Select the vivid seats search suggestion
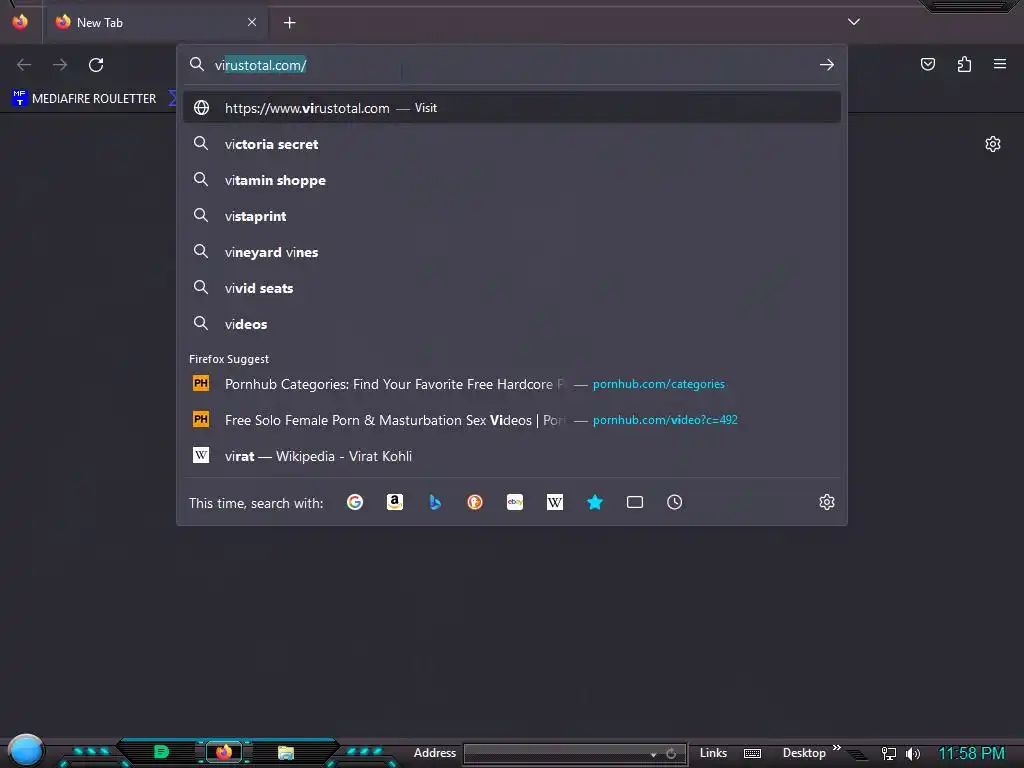 (512, 288)
